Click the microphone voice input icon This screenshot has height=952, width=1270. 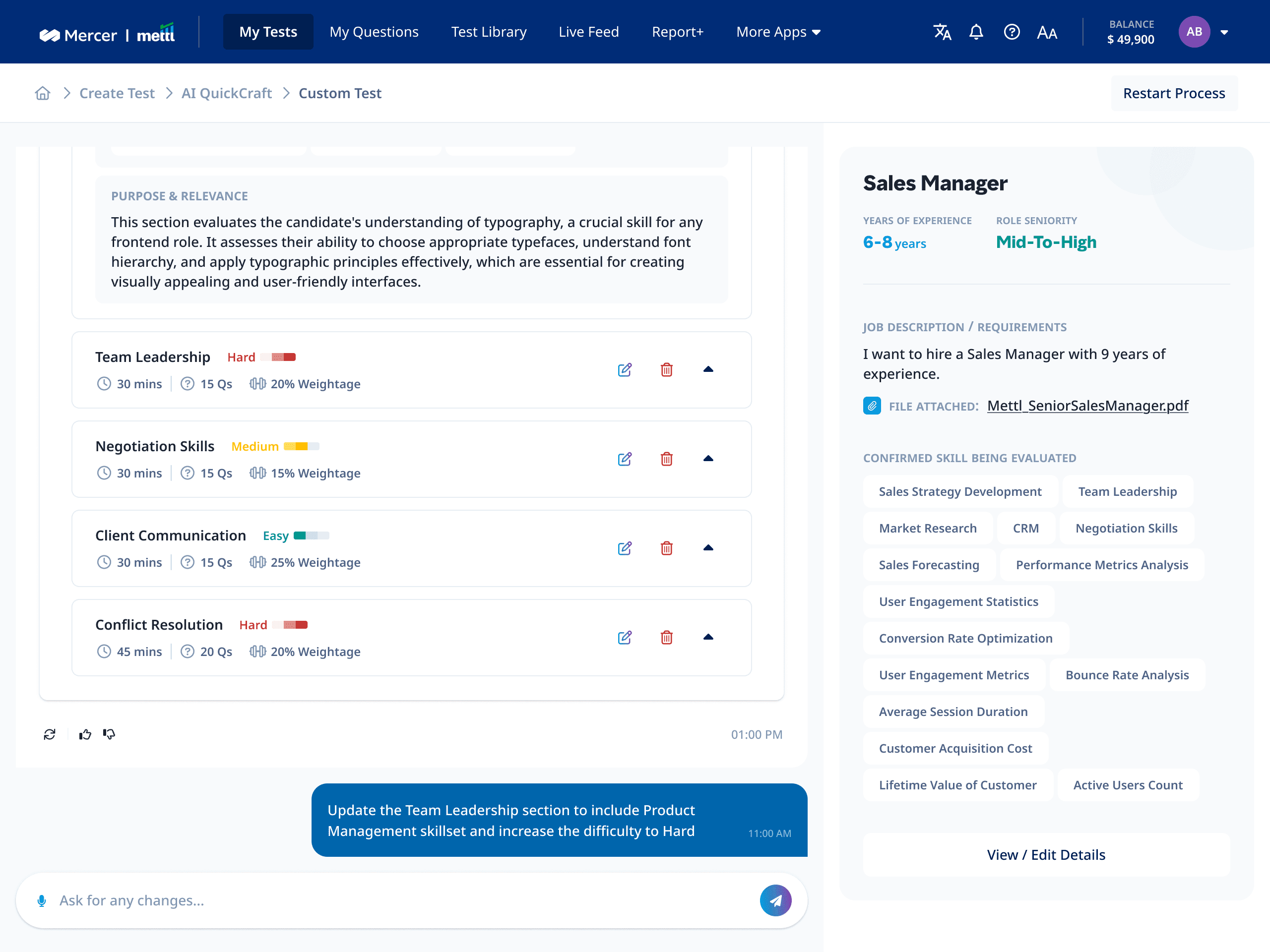(x=41, y=901)
